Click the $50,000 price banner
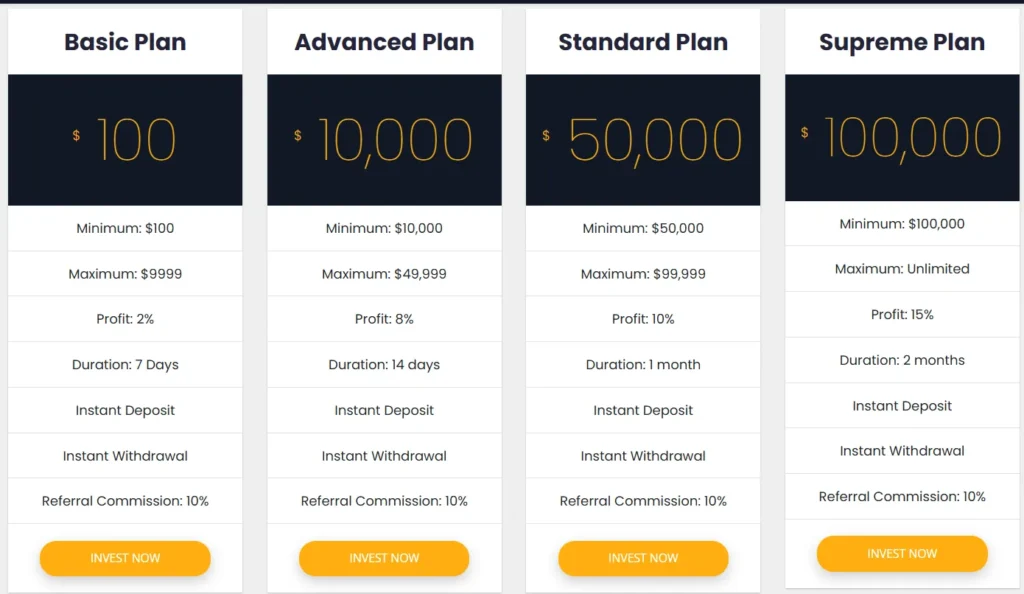 tap(643, 140)
